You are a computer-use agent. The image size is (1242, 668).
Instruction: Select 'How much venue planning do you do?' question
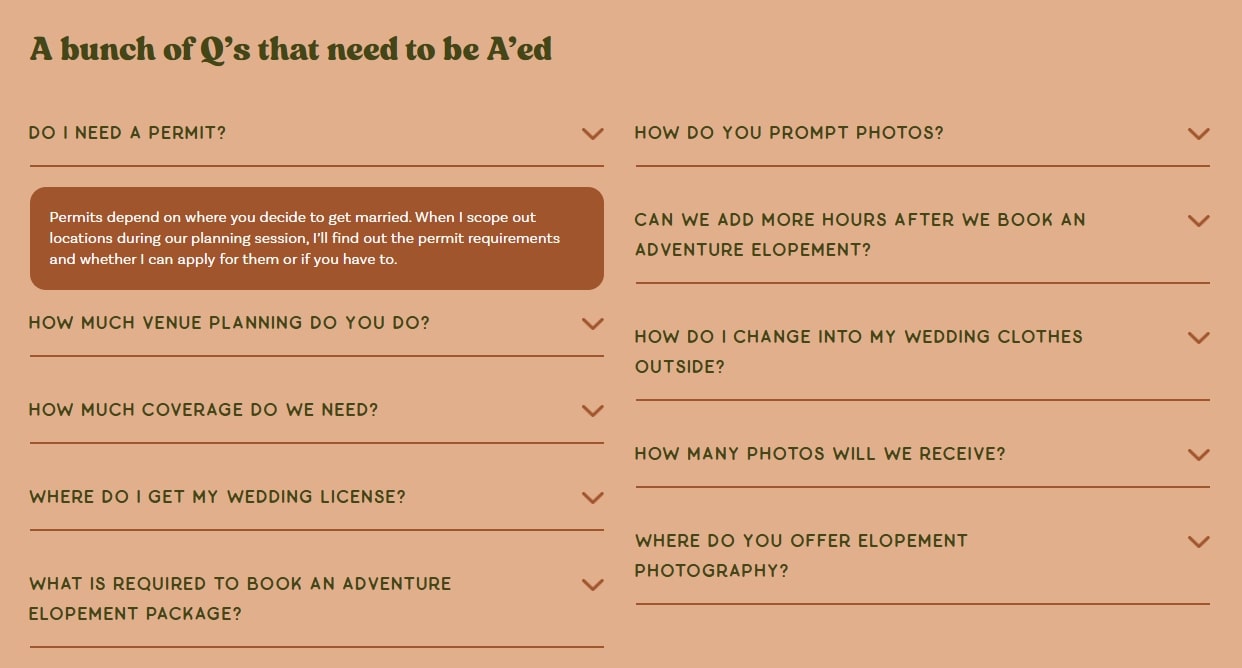[229, 323]
